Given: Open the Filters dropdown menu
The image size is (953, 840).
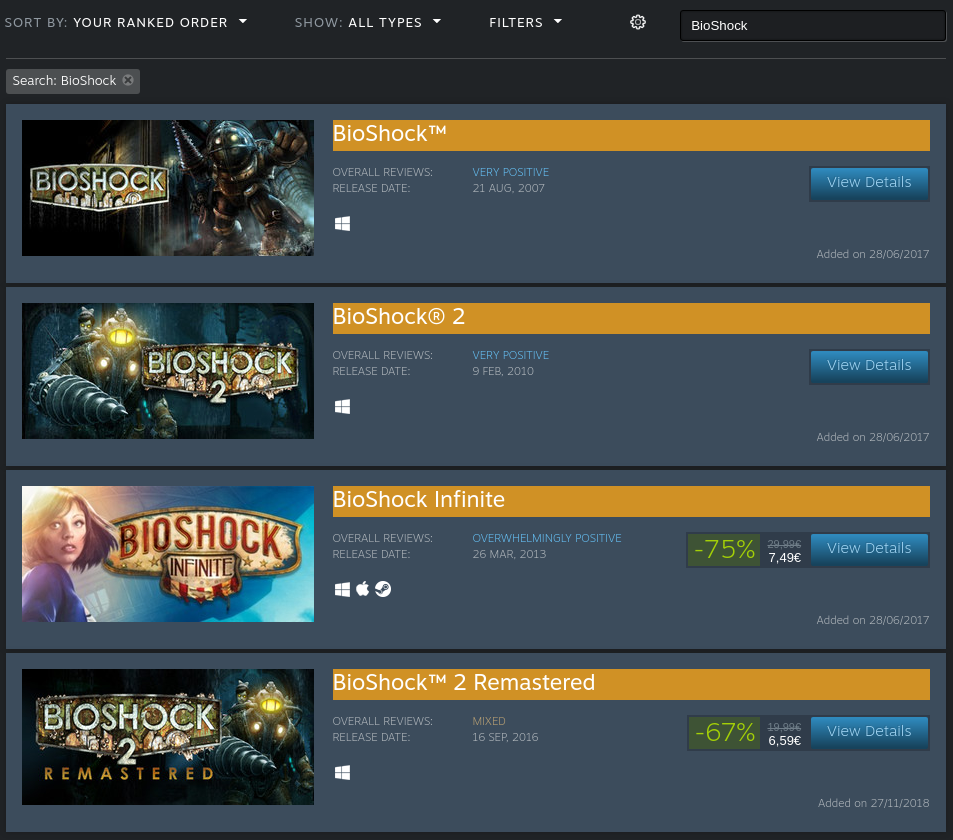Looking at the screenshot, I should click(x=526, y=22).
